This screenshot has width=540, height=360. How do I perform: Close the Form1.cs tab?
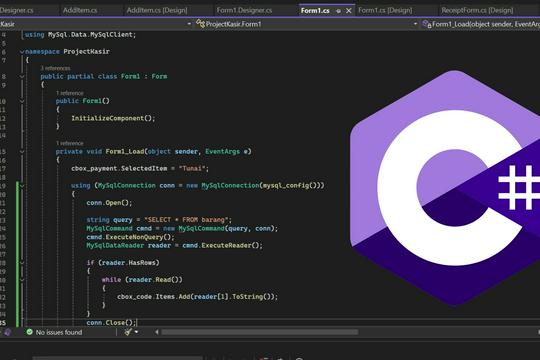[349, 11]
